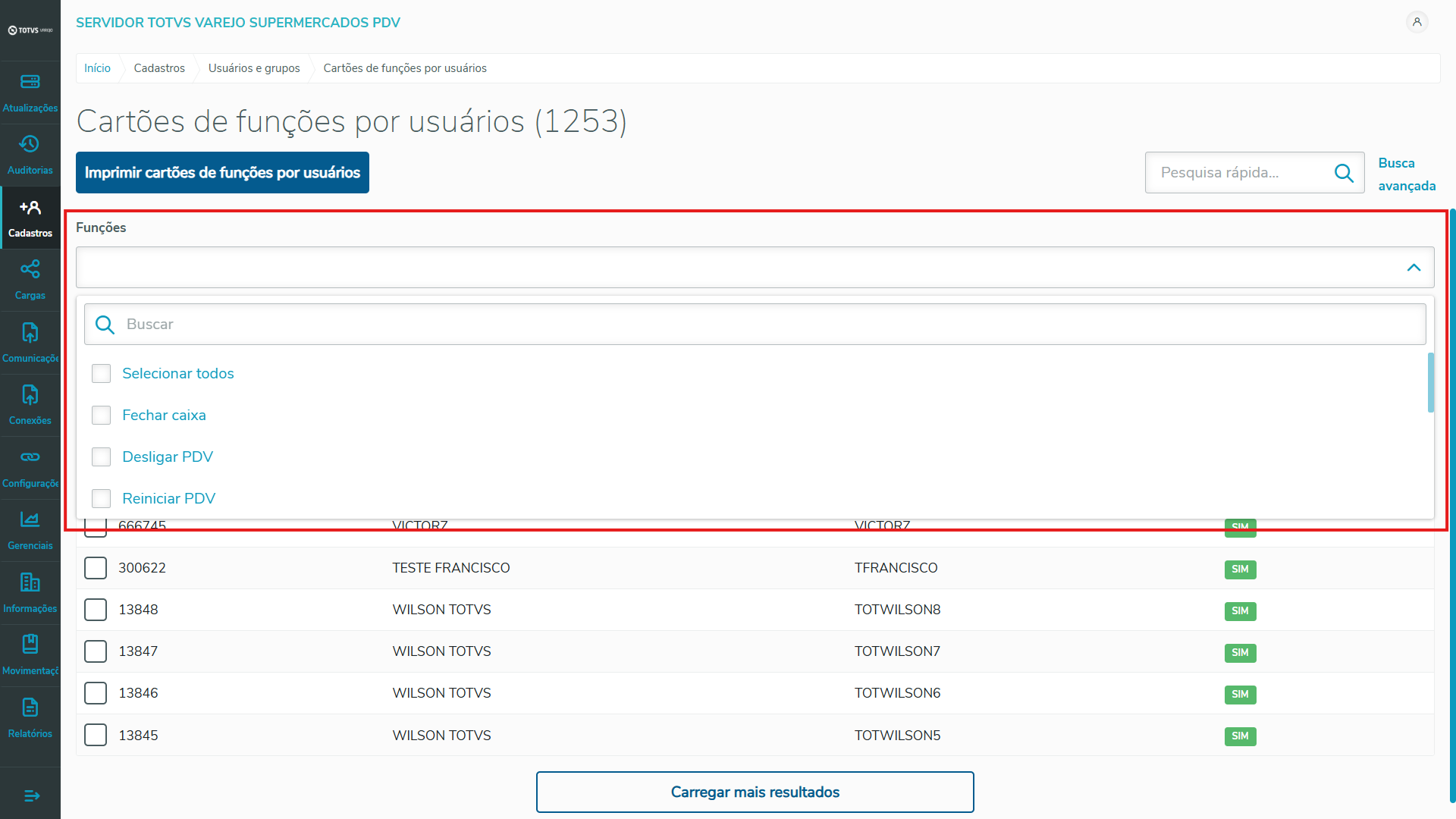This screenshot has height=819, width=1456.
Task: Collapse the Funções dropdown chevron
Action: (1414, 268)
